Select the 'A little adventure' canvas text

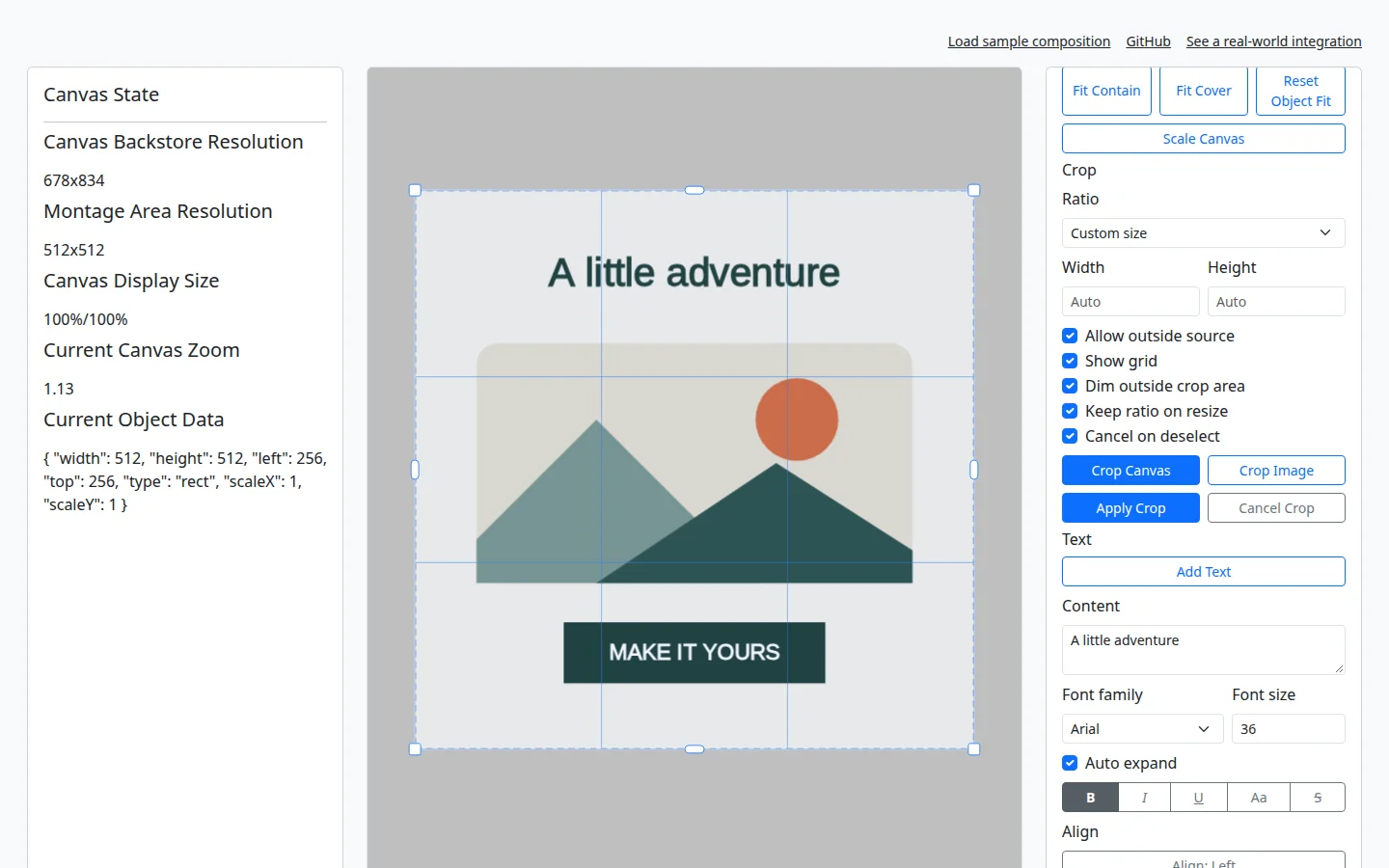694,273
